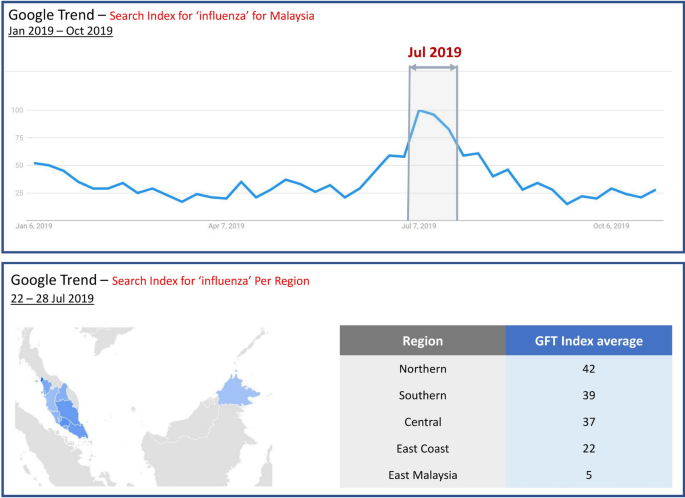Click the shaded Peninsular Malaysia map area
The height and width of the screenshot is (498, 685).
[x=66, y=411]
